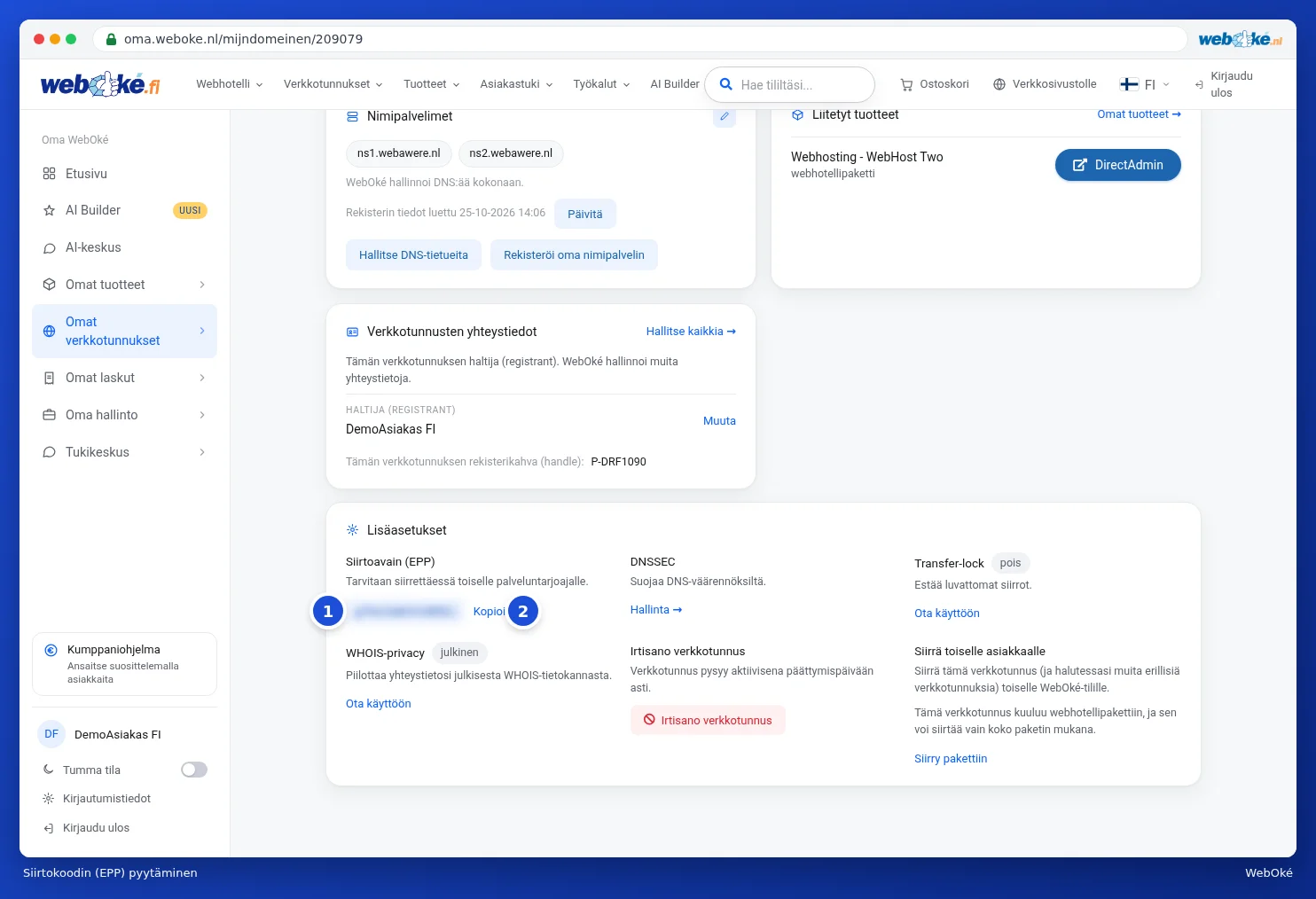Click Ota käyttöön under WHOIS-privacy
The width and height of the screenshot is (1316, 899).
[379, 704]
